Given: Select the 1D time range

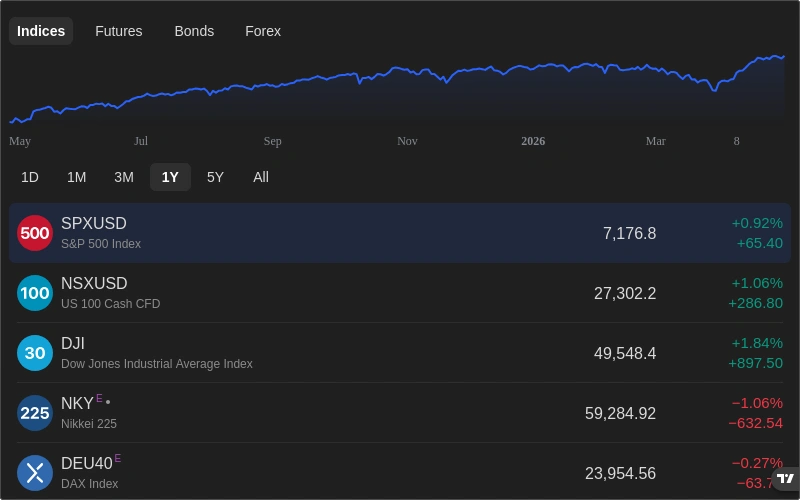Looking at the screenshot, I should click(30, 177).
